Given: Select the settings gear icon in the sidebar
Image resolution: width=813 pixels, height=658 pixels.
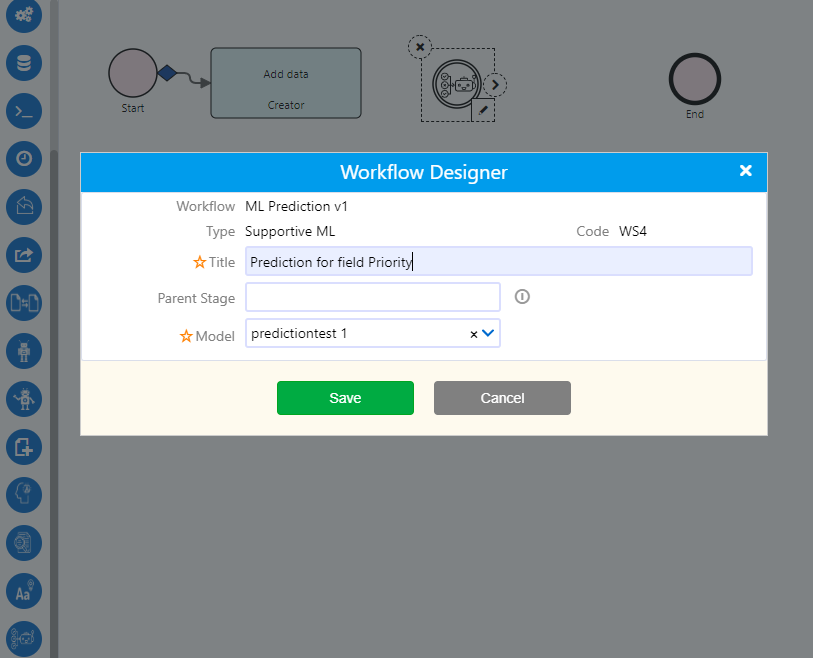Looking at the screenshot, I should (24, 16).
